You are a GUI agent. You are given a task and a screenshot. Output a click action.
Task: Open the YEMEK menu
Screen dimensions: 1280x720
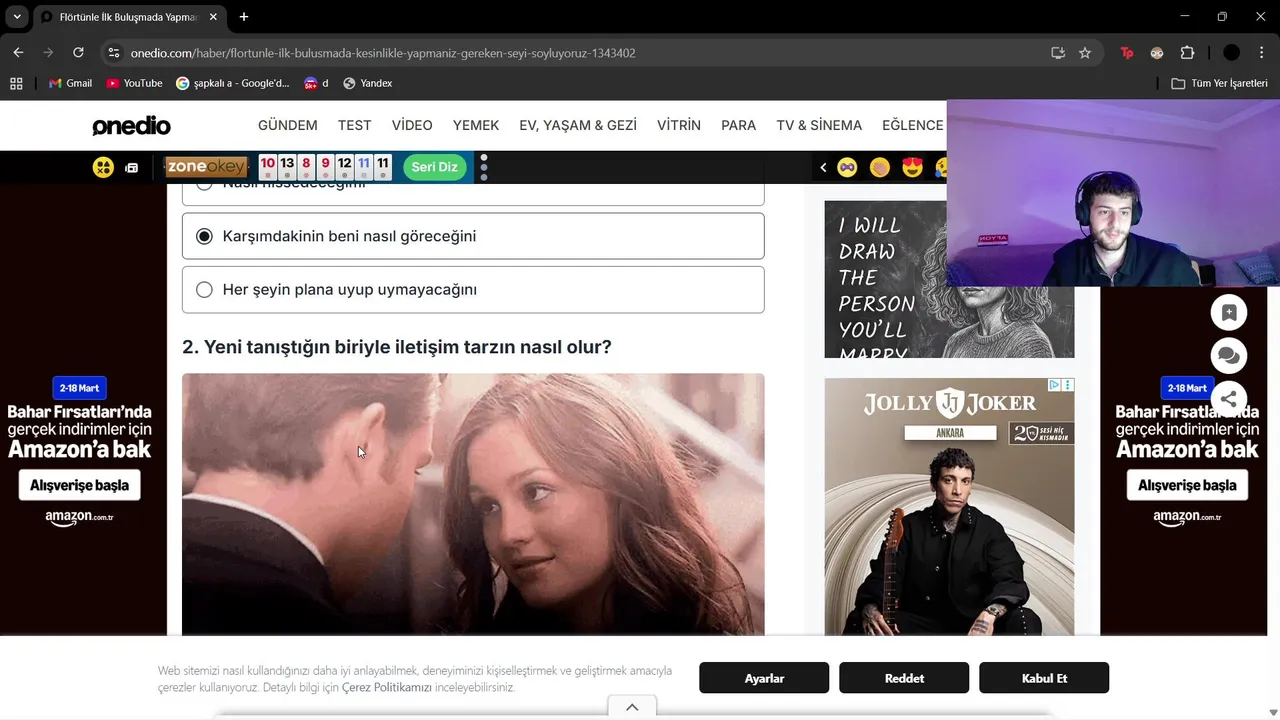click(x=476, y=125)
